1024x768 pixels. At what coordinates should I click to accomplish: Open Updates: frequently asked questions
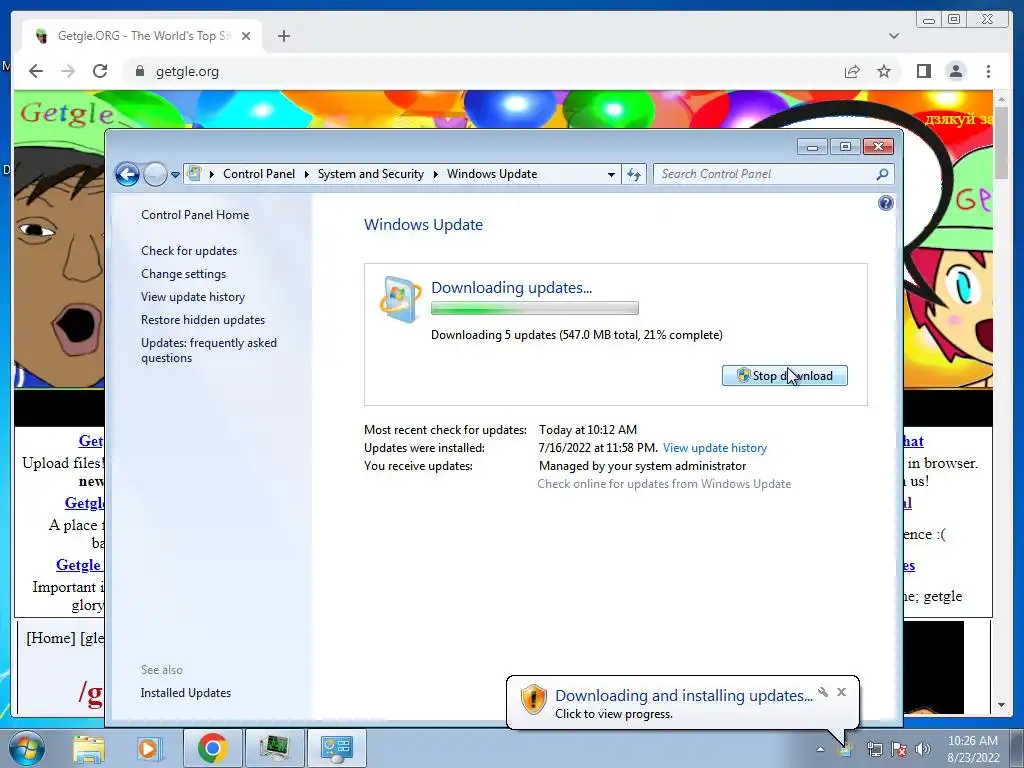coord(209,350)
